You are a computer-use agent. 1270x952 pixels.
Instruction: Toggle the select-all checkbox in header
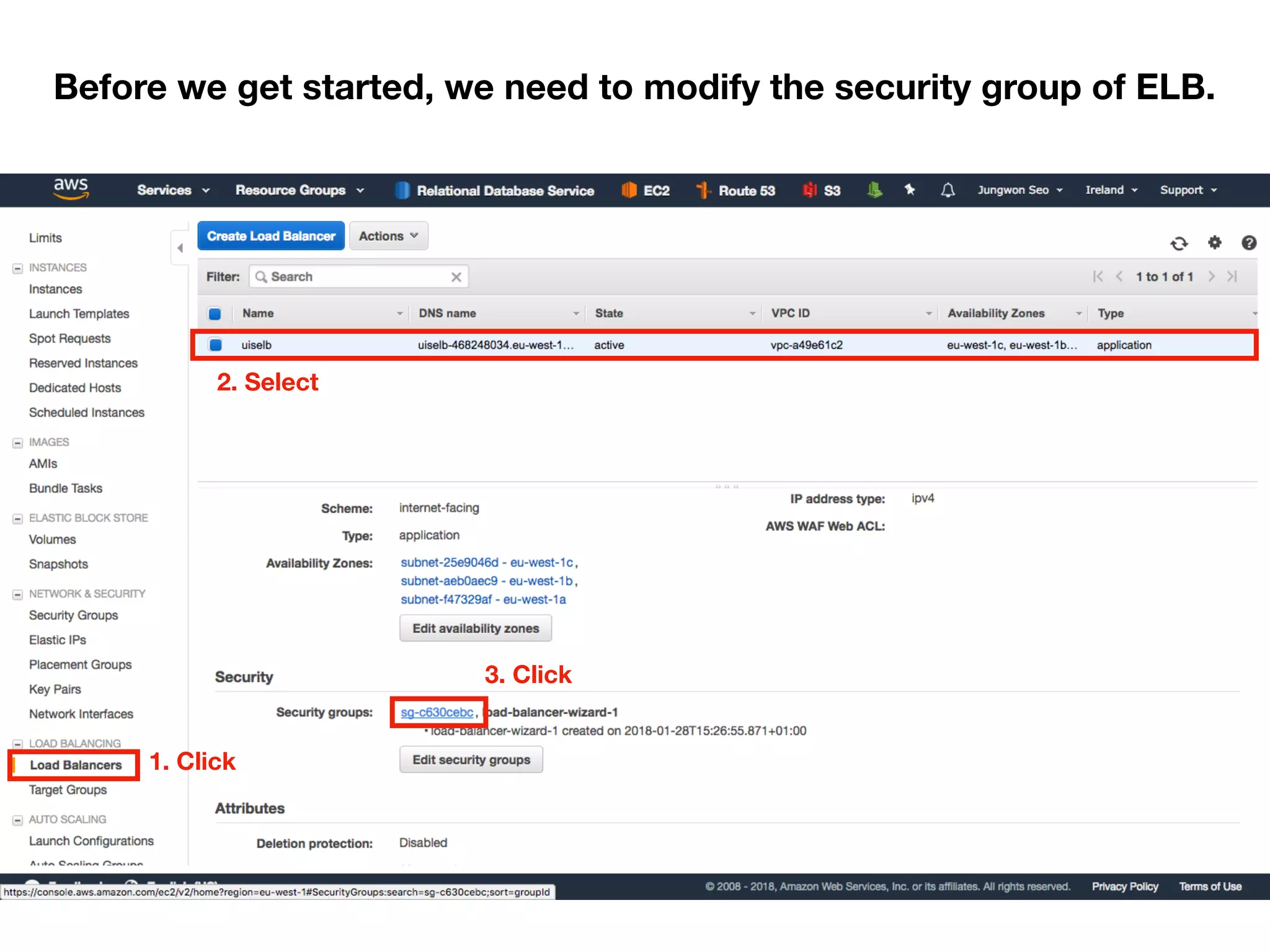(215, 314)
